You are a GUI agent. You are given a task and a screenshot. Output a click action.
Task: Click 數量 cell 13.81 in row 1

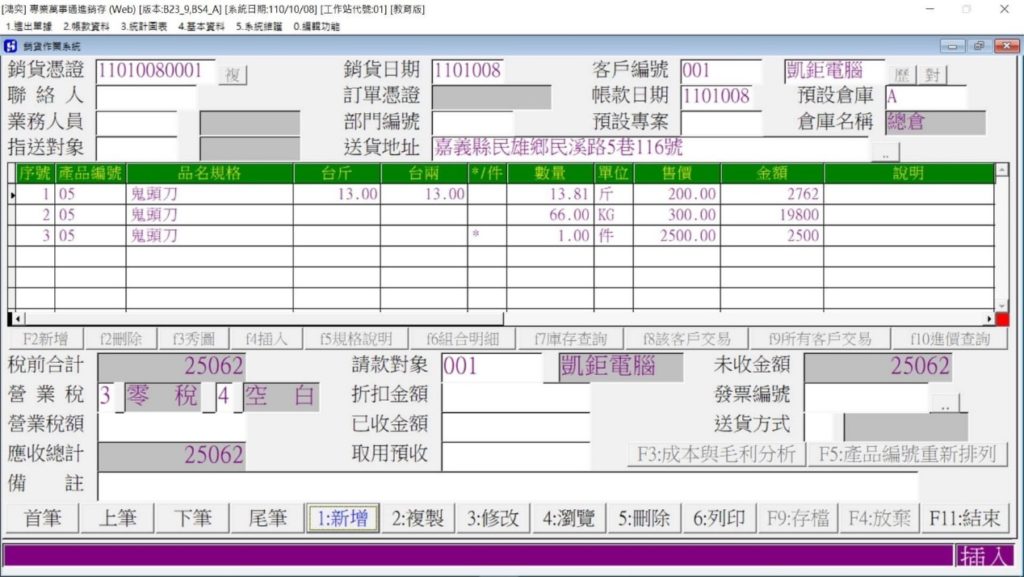[550, 194]
